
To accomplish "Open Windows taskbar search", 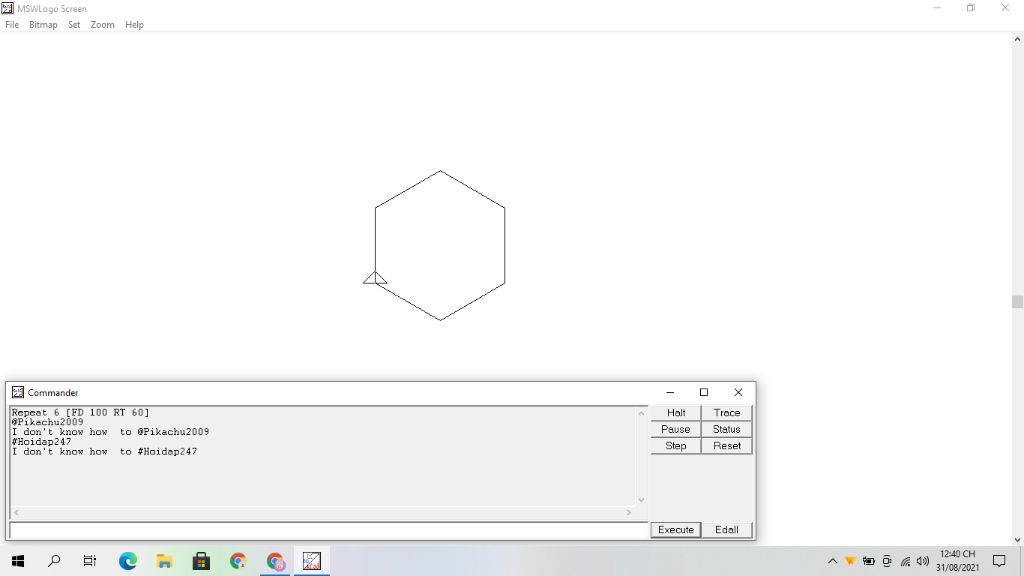I will 54,561.
